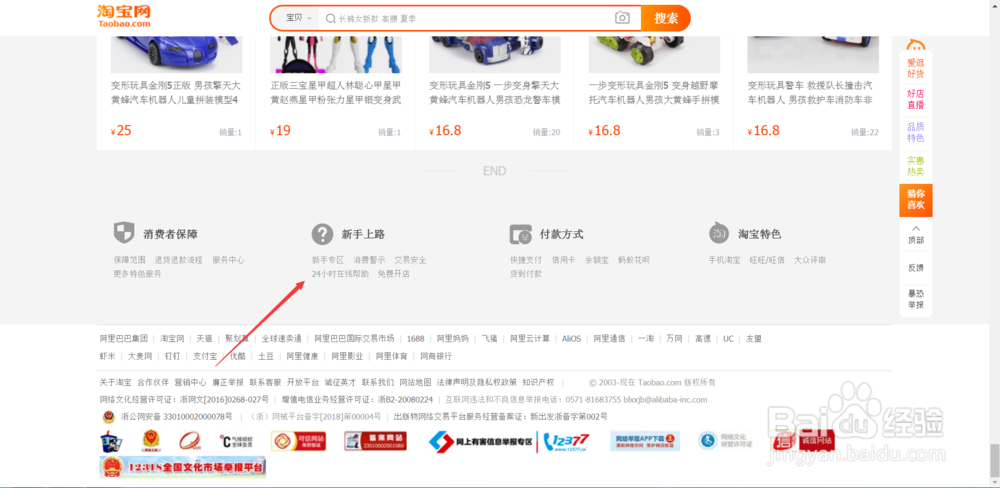This screenshot has height=488, width=1000.
Task: Click the 淘宝特色 round logo icon
Action: coord(719,233)
